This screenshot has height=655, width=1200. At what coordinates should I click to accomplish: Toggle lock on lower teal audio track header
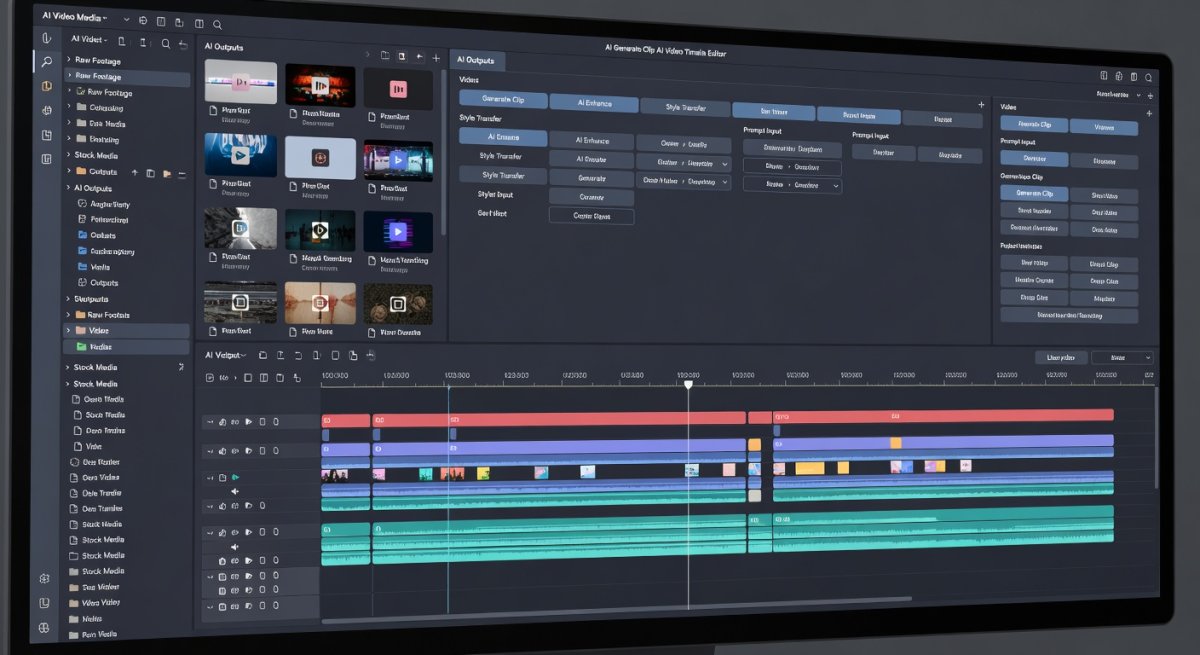pyautogui.click(x=222, y=533)
